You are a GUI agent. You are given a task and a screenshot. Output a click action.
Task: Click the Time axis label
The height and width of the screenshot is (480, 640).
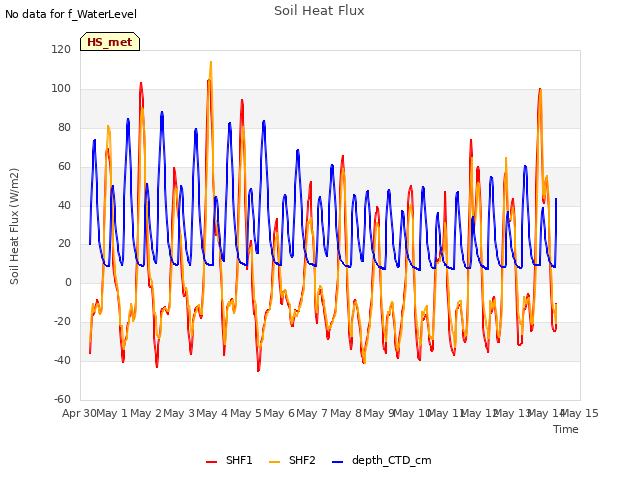(x=566, y=429)
